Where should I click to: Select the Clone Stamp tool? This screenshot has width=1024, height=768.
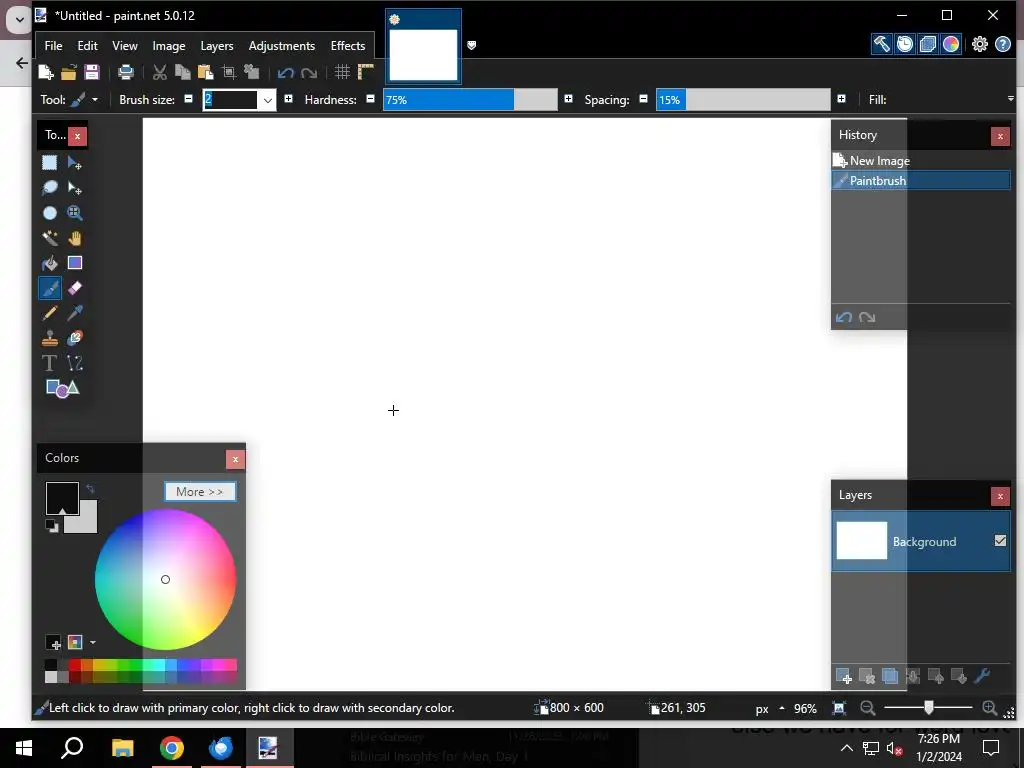point(50,338)
